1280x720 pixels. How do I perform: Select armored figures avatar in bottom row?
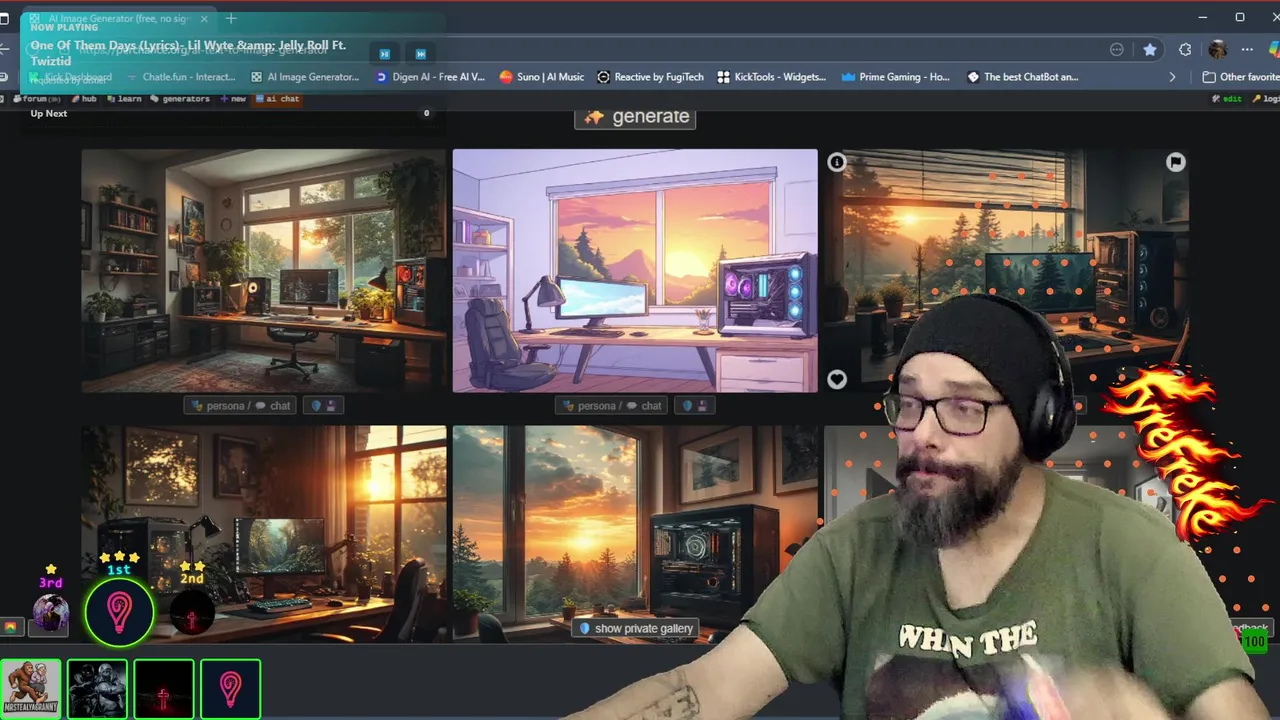[97, 689]
